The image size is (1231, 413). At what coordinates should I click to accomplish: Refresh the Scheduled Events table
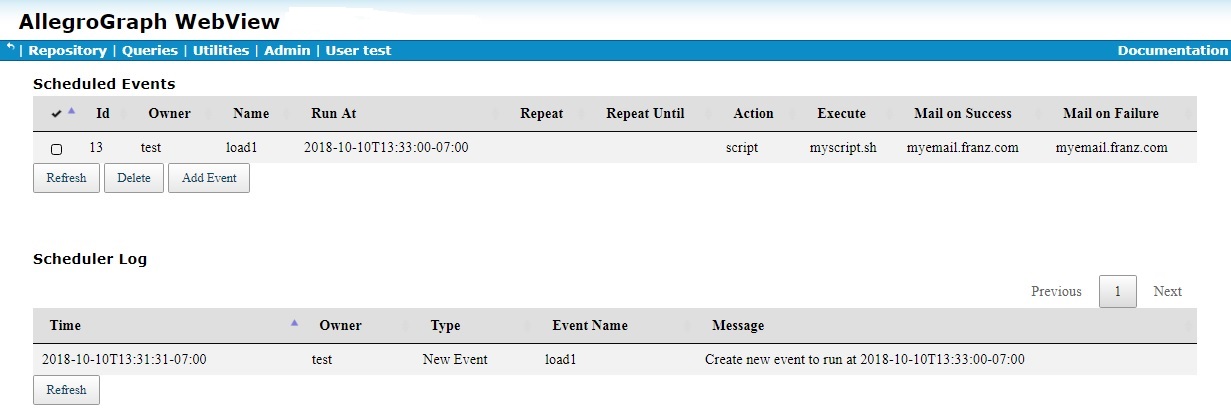coord(66,178)
